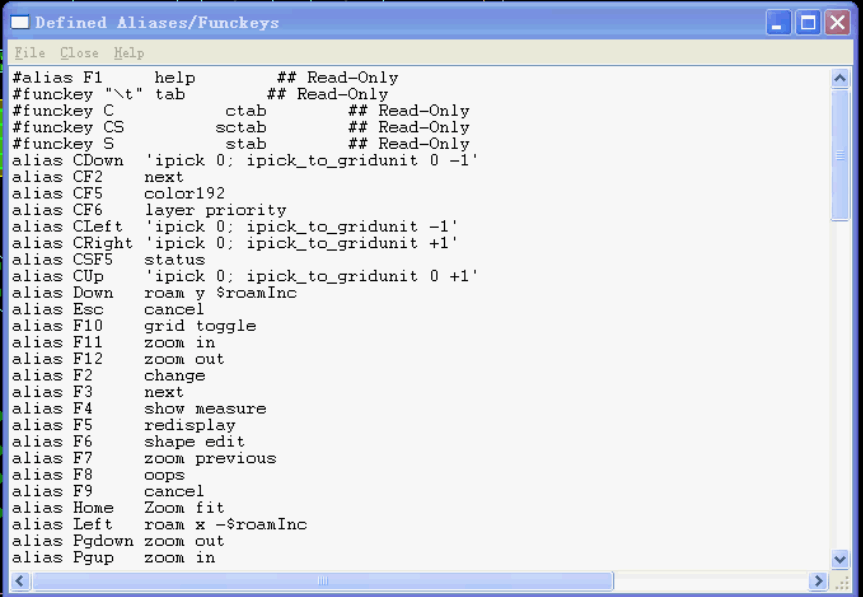The height and width of the screenshot is (597, 863).
Task: Click the 'alias Esc cancel' line
Action: tap(108, 309)
